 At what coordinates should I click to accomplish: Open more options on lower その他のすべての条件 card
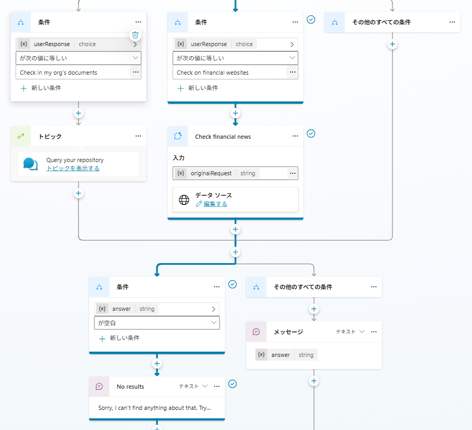(x=374, y=287)
